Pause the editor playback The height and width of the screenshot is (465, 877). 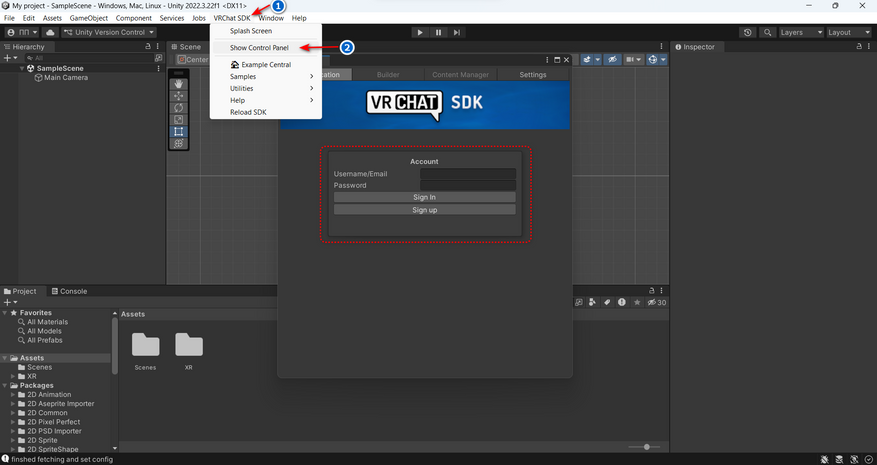[438, 32]
